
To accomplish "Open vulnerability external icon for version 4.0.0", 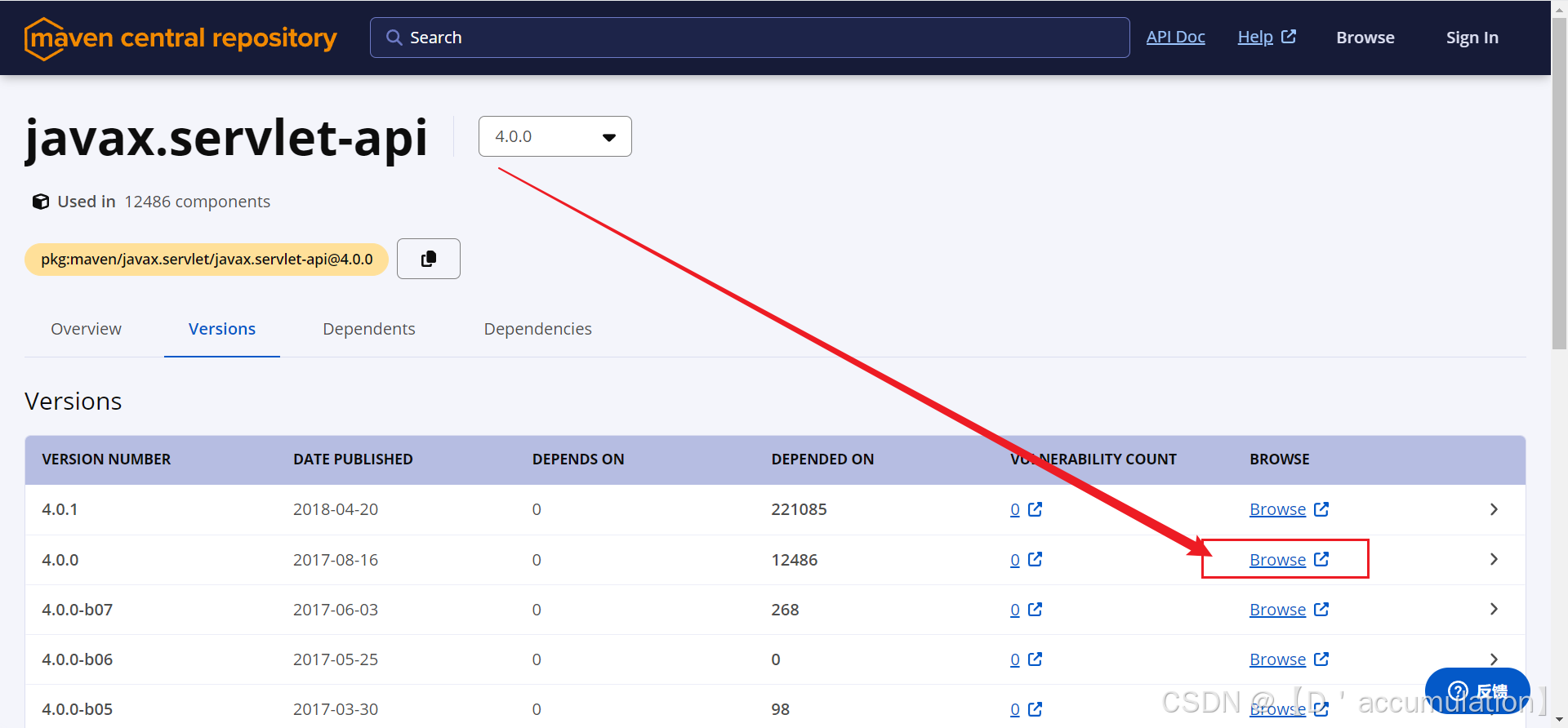I will point(1035,559).
